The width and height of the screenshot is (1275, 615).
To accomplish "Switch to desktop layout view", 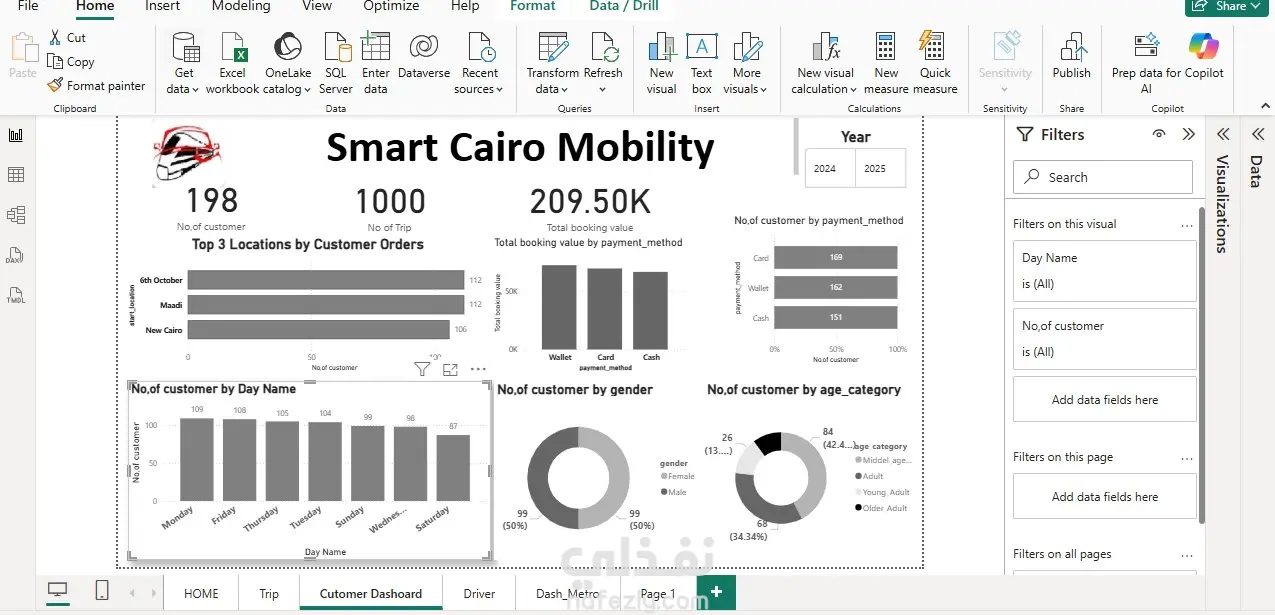I will 58,591.
